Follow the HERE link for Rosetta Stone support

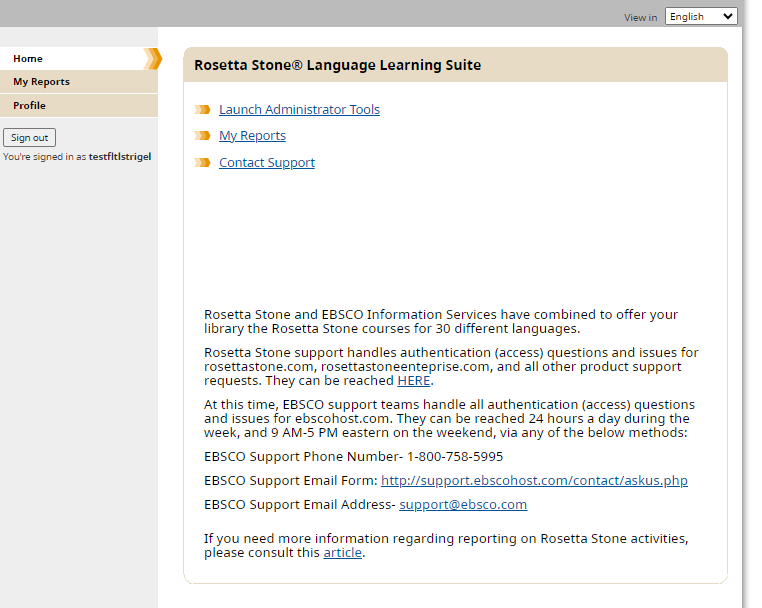coord(413,381)
